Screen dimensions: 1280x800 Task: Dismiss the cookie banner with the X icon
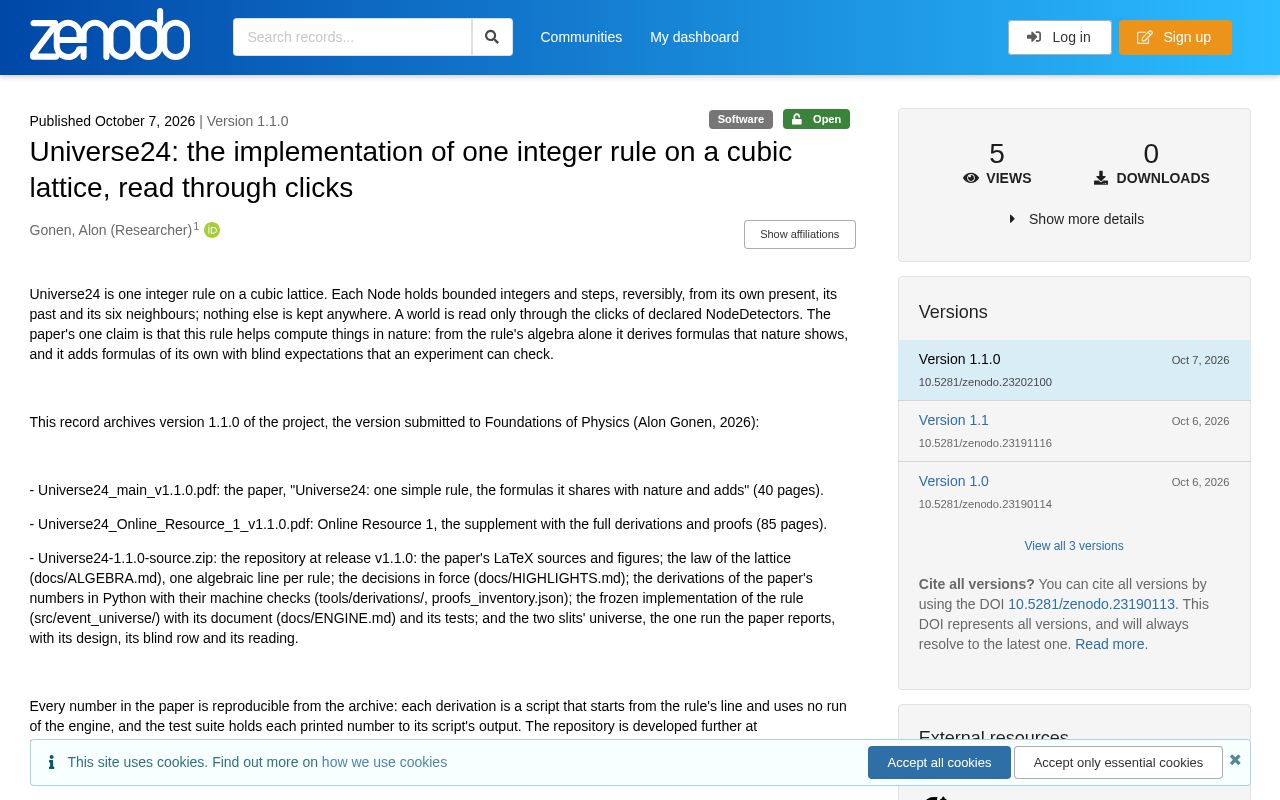coord(1235,760)
